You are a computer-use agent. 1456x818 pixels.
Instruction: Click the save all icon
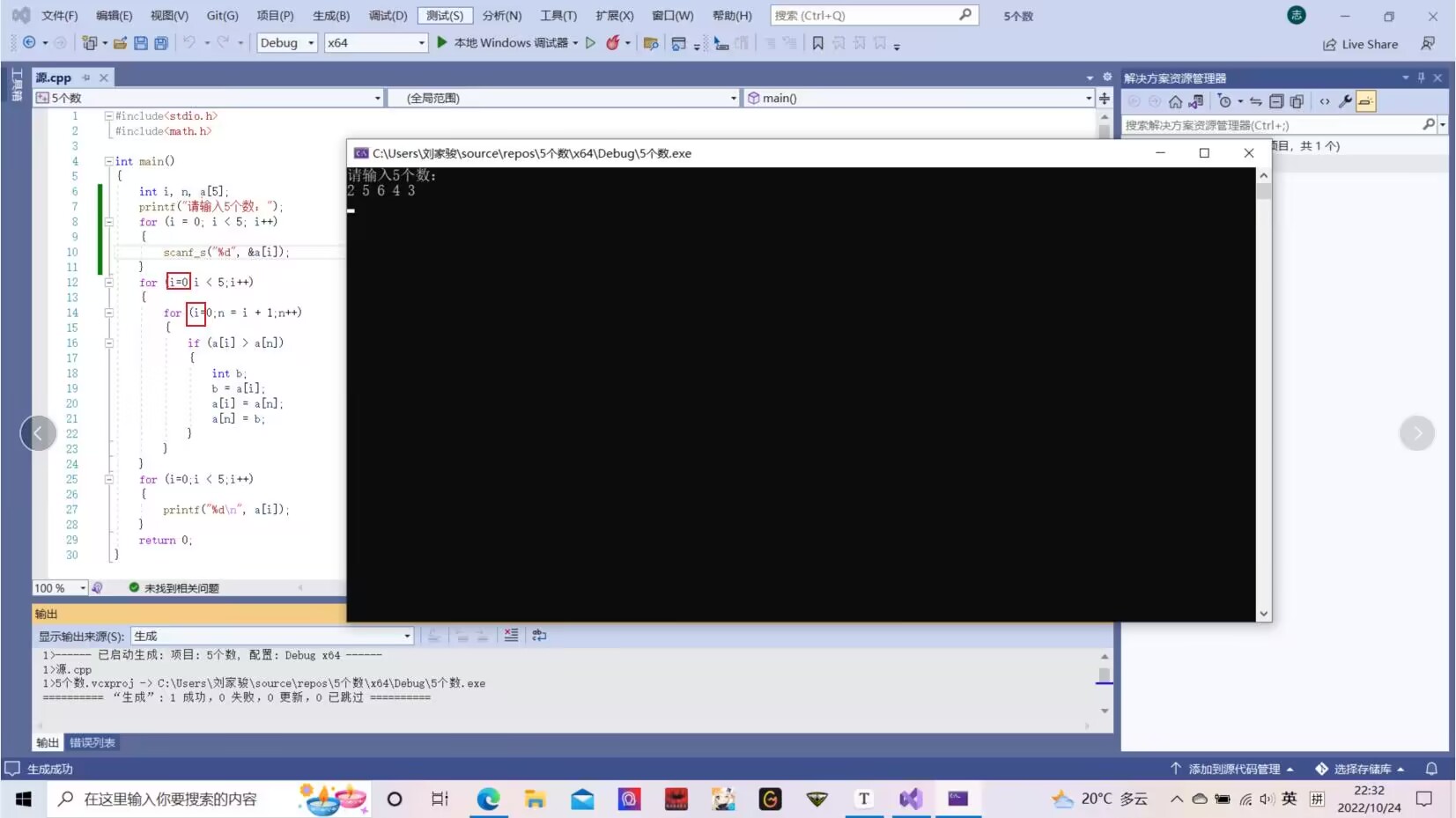click(160, 42)
